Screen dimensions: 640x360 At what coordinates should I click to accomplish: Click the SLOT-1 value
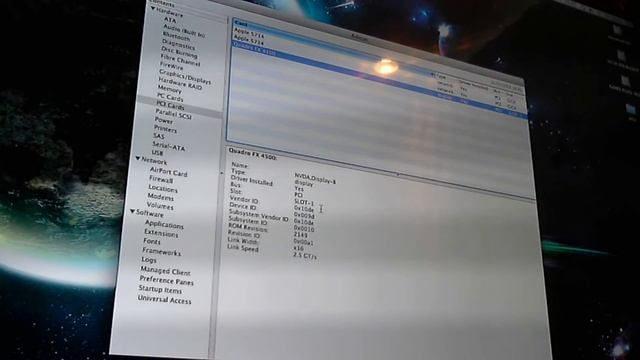point(304,202)
